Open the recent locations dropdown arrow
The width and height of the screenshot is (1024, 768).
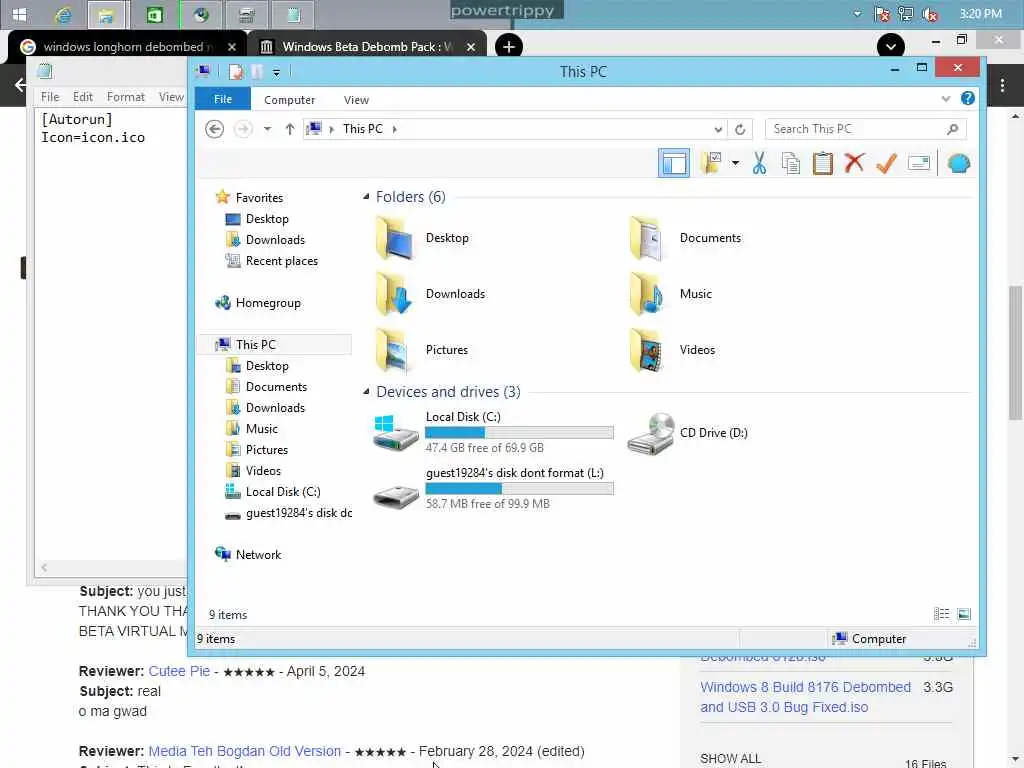tap(267, 129)
